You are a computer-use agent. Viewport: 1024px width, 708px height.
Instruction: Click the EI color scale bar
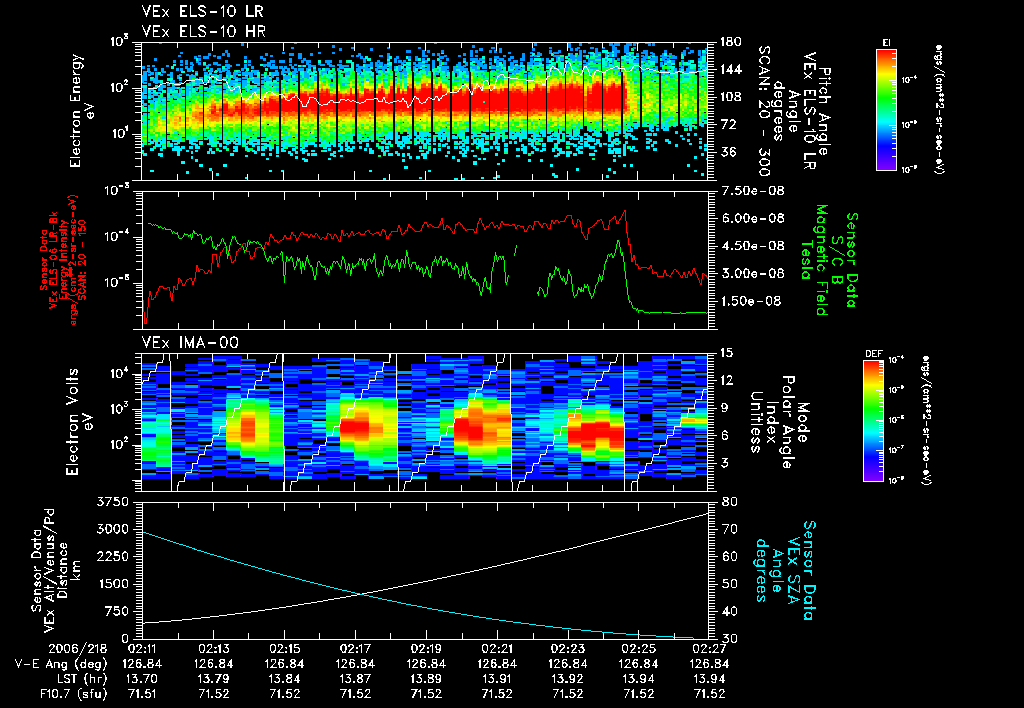click(886, 110)
